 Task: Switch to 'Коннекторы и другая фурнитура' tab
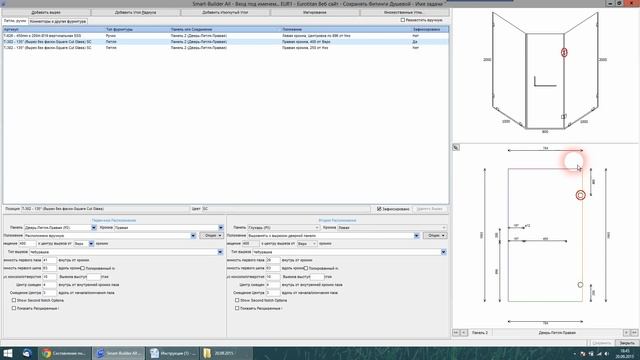(58, 21)
